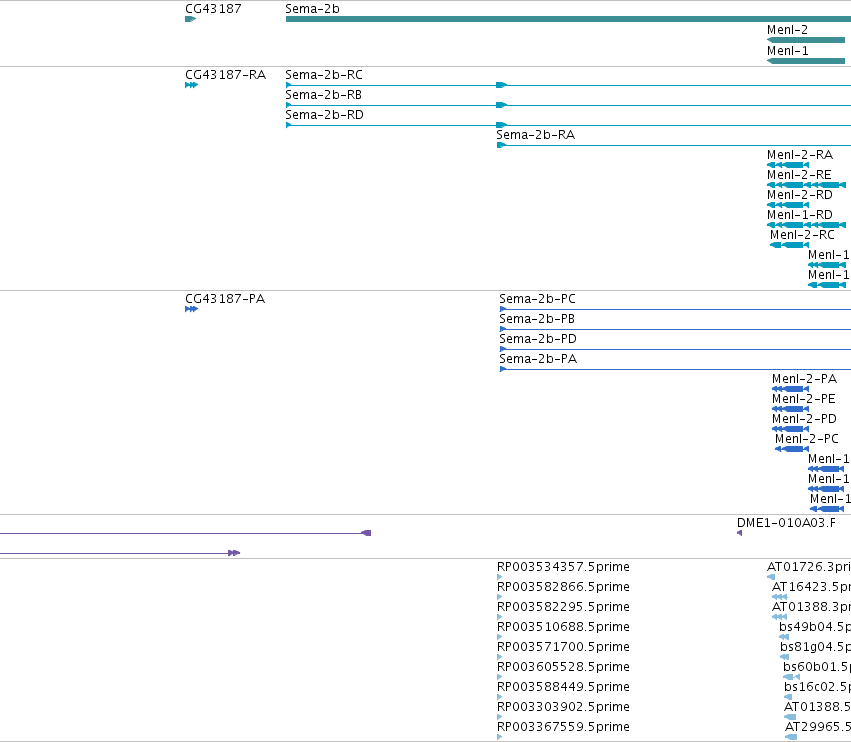Image resolution: width=851 pixels, height=742 pixels.
Task: Click the teal CG43187 gene arrow glyph
Action: (190, 19)
